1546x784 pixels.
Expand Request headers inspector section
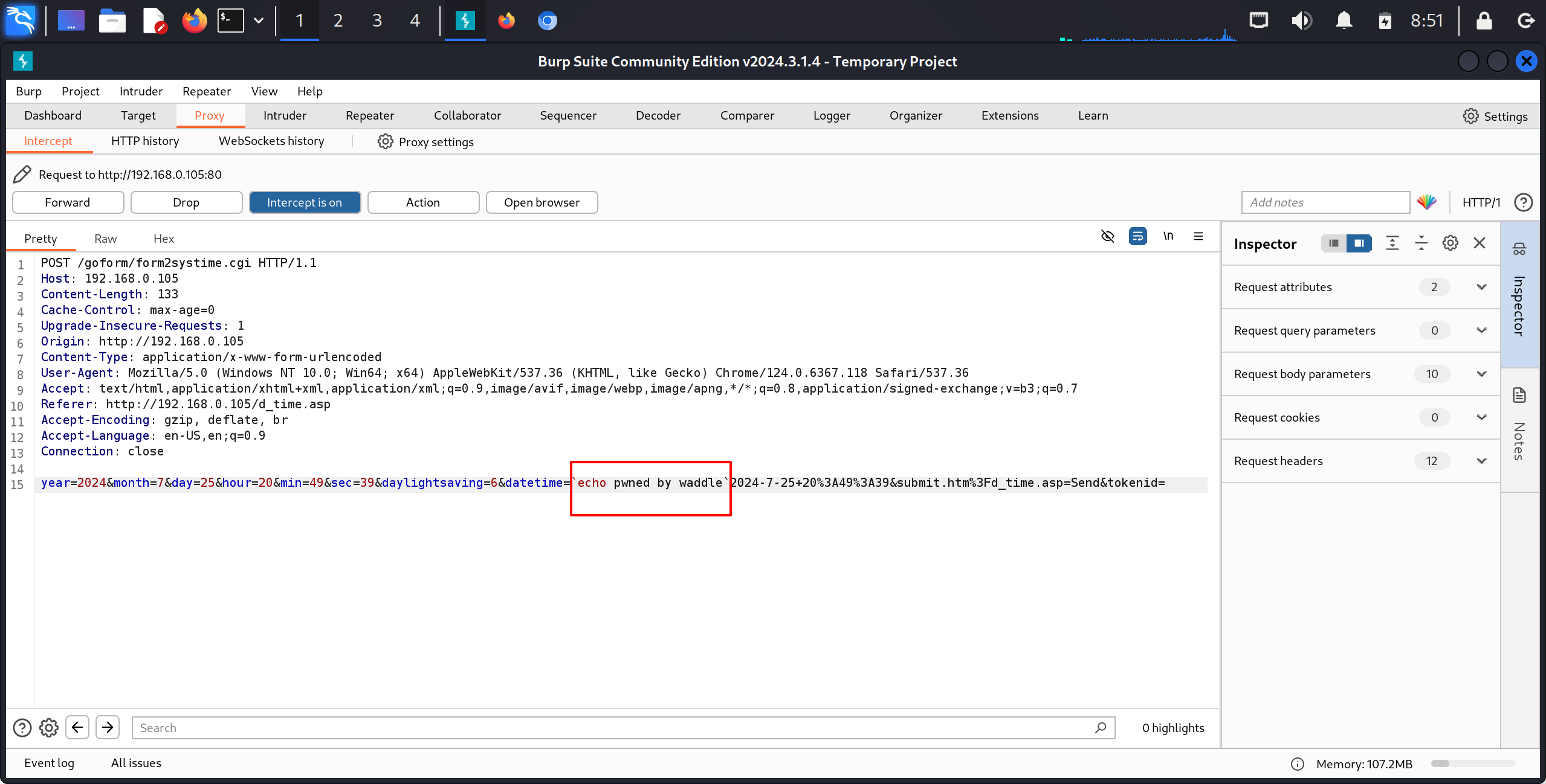tap(1484, 461)
